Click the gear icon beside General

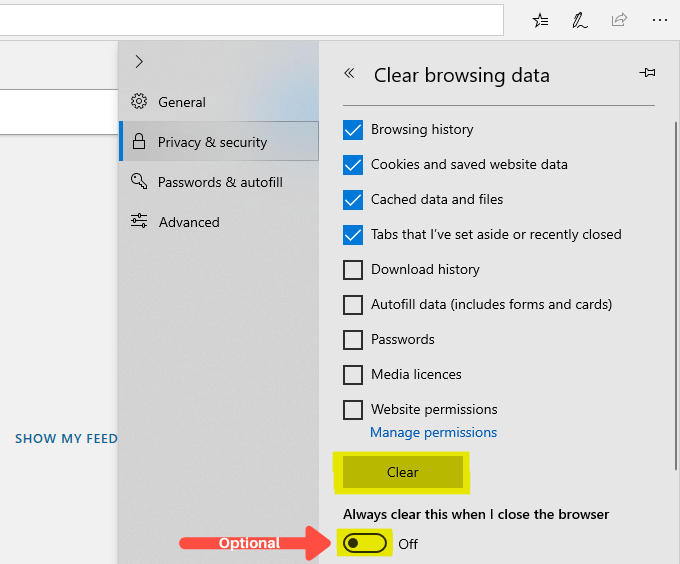point(139,101)
